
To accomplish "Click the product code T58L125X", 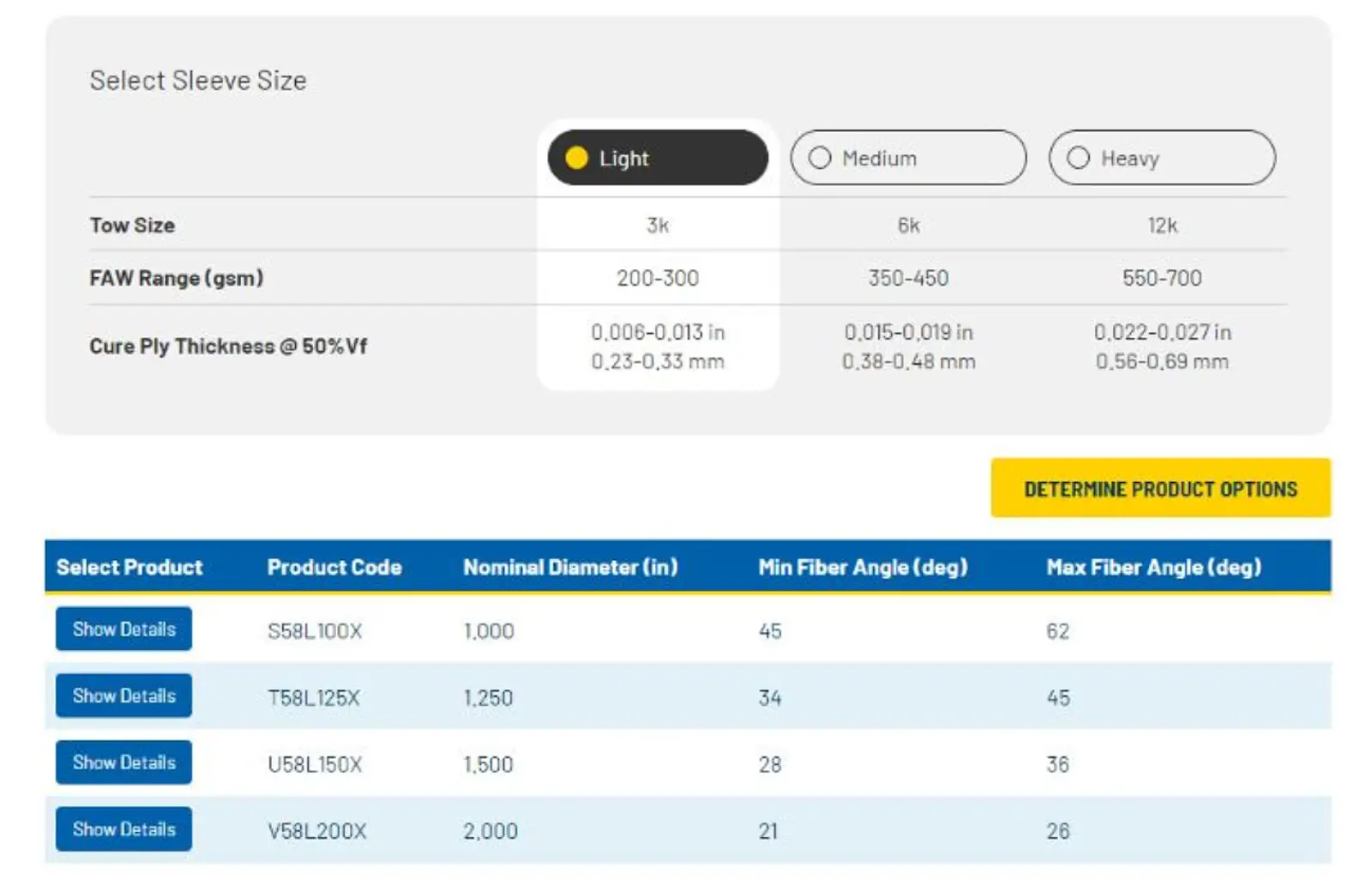I will [x=314, y=698].
